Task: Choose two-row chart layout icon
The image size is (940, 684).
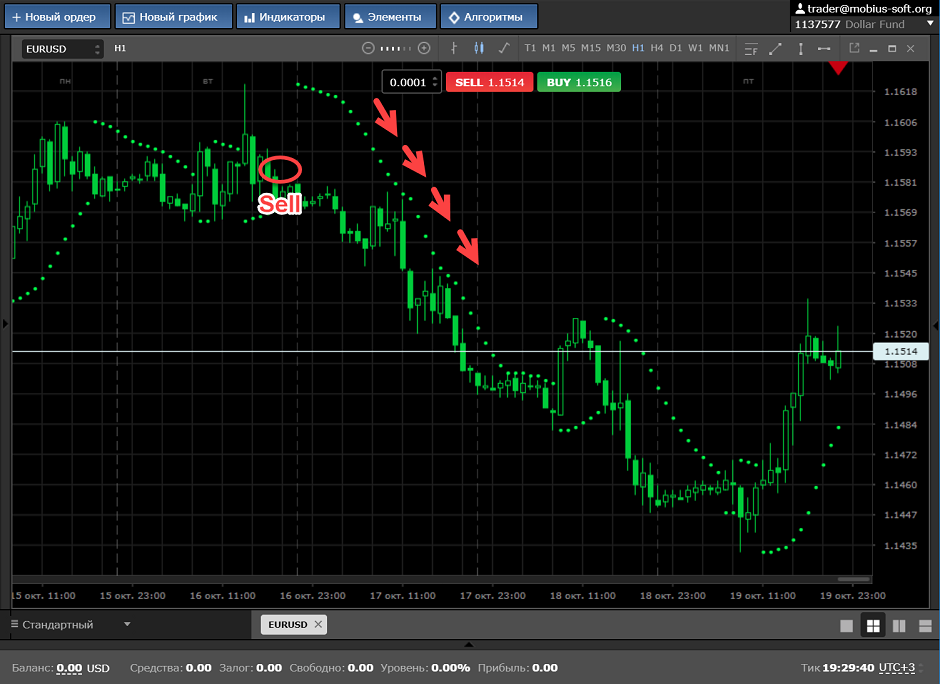Action: (925, 626)
